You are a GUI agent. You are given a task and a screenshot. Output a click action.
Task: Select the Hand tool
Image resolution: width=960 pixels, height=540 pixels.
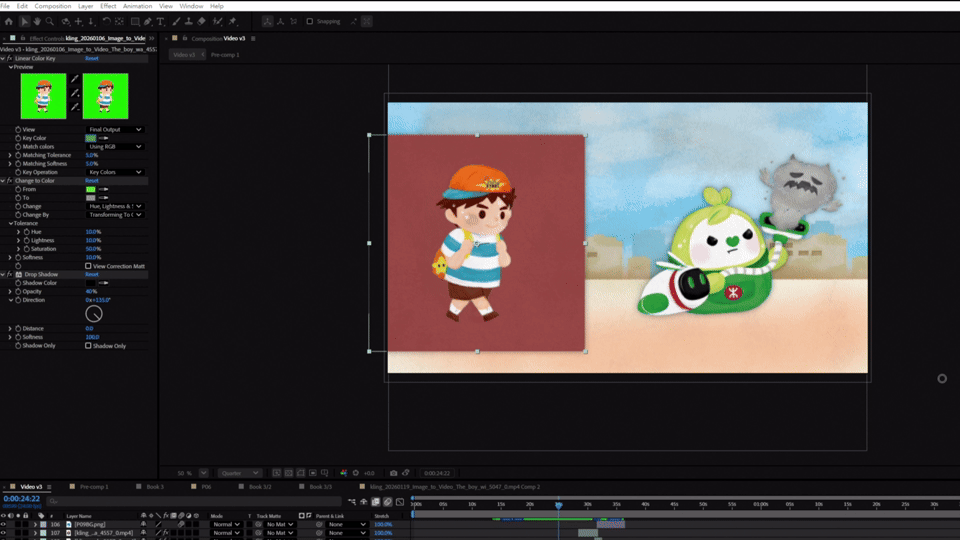[x=37, y=21]
